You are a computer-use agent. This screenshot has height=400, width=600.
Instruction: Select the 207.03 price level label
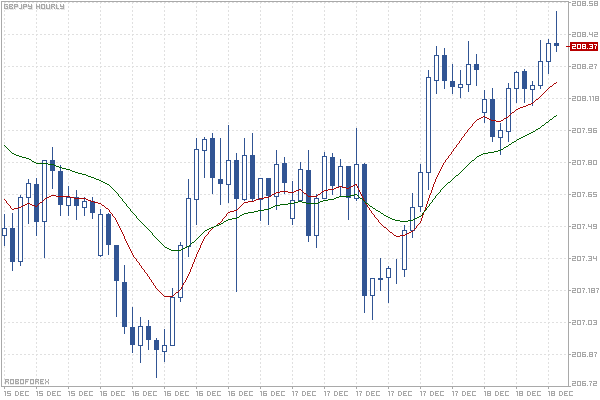pyautogui.click(x=583, y=322)
